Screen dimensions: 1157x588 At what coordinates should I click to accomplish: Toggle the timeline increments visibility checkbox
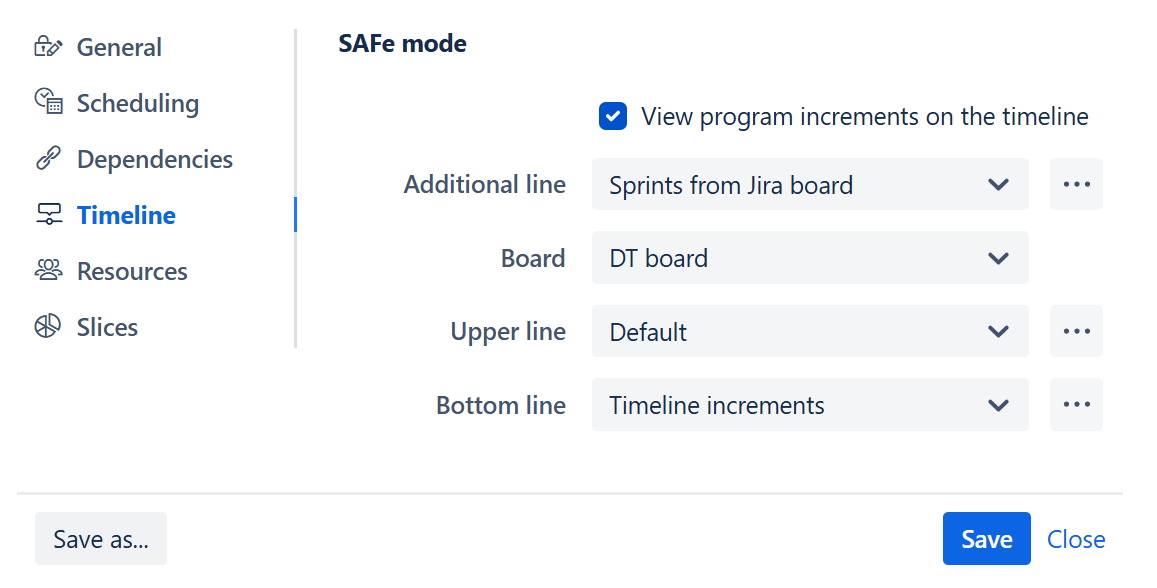pos(612,116)
